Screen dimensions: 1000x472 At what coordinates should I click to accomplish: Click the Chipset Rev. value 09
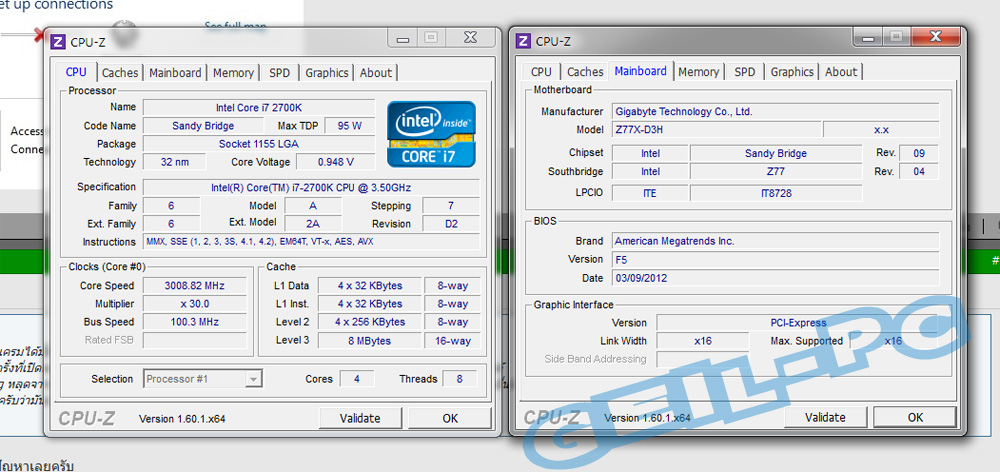pyautogui.click(x=919, y=153)
